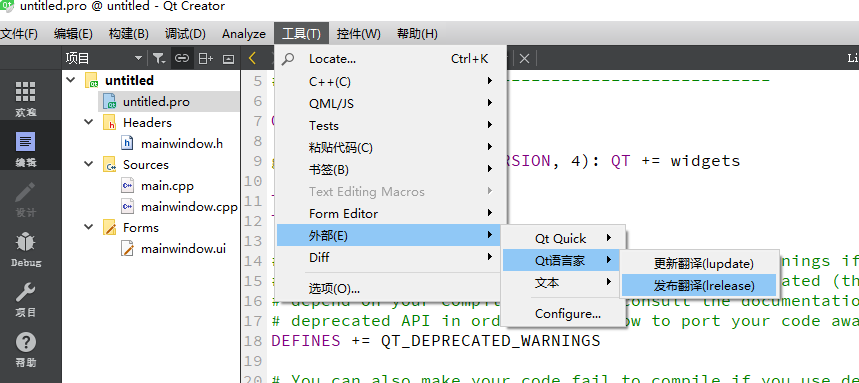Select mainwindow.cpp in the tree
Image resolution: width=859 pixels, height=383 pixels.
(x=189, y=207)
